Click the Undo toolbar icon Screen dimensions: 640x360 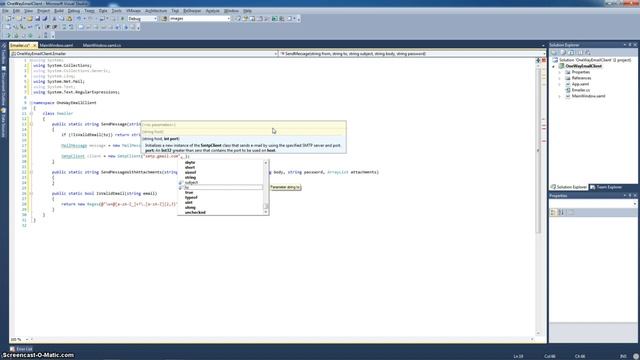(x=78, y=19)
